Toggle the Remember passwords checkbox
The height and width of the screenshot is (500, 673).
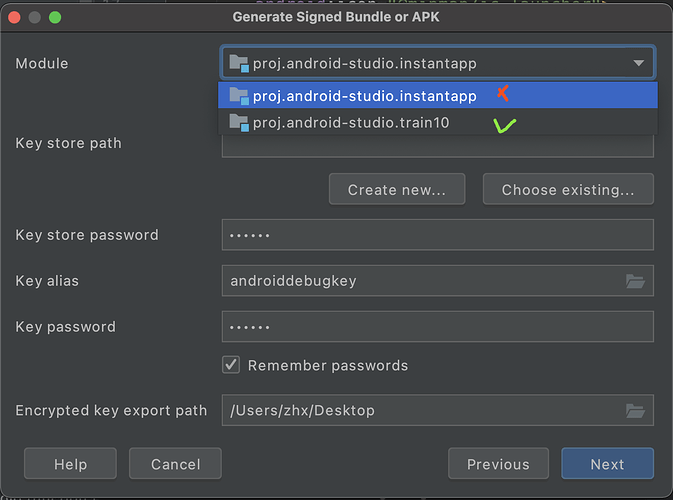pyautogui.click(x=231, y=365)
